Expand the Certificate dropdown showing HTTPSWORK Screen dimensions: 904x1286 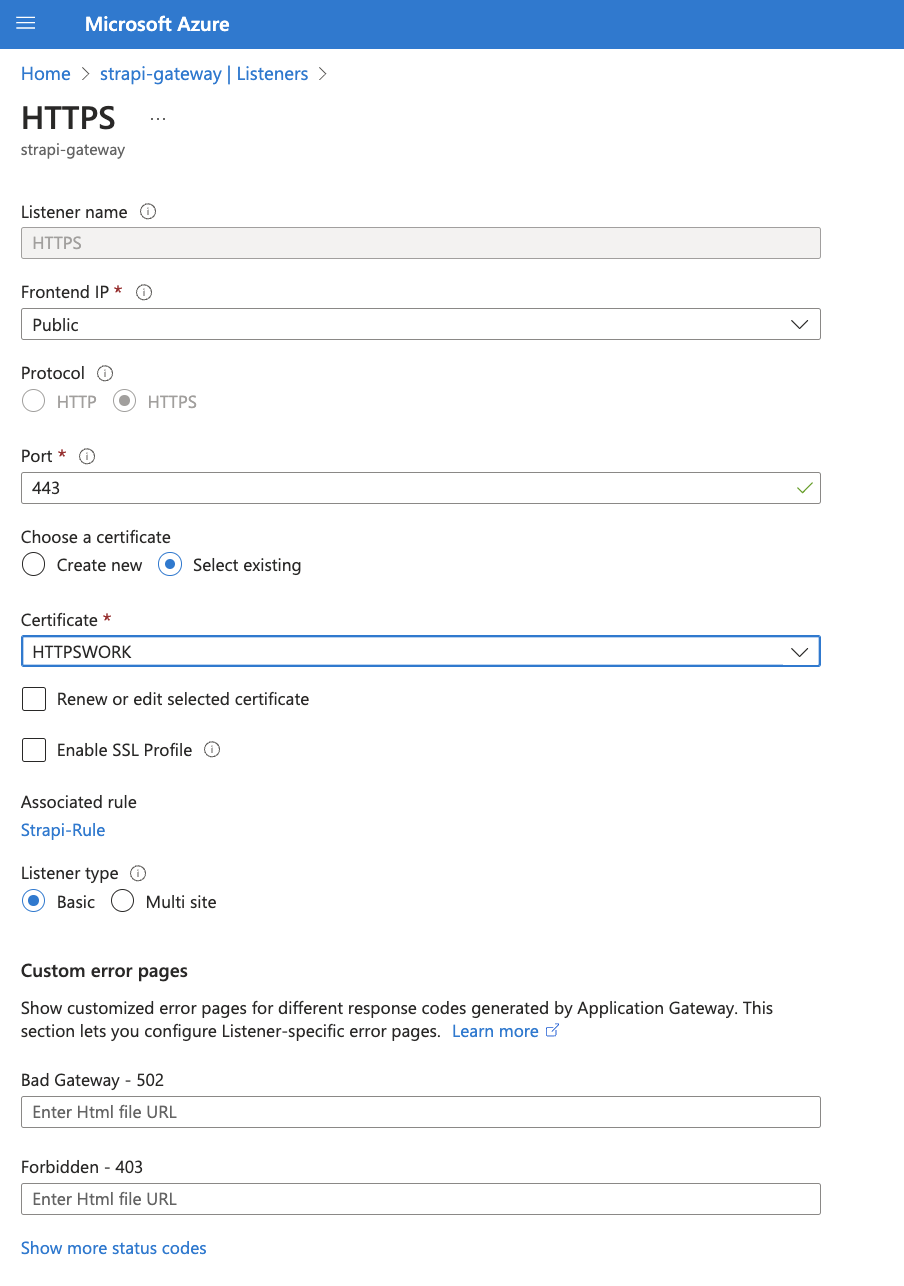point(799,651)
